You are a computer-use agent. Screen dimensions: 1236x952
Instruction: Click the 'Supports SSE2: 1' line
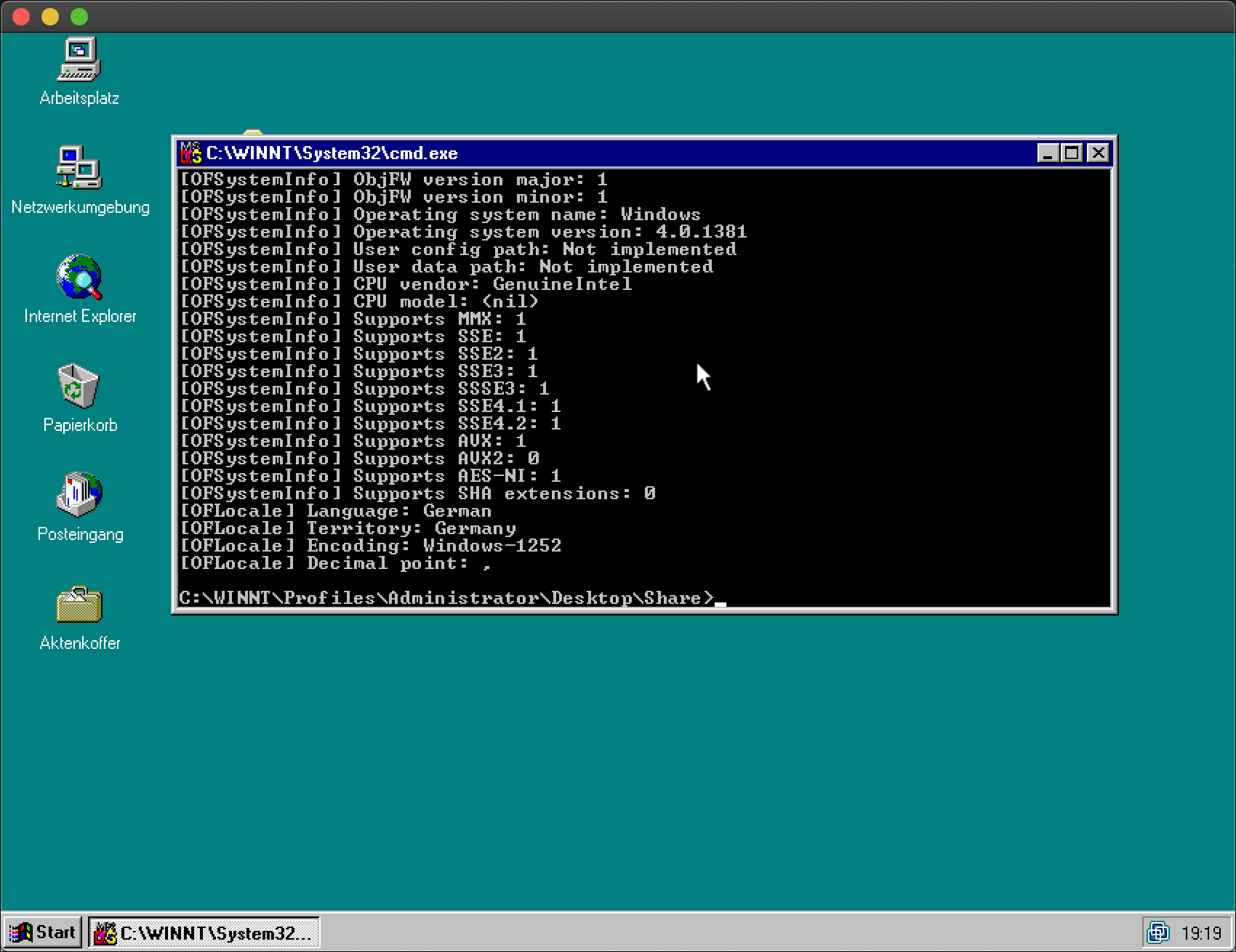358,354
